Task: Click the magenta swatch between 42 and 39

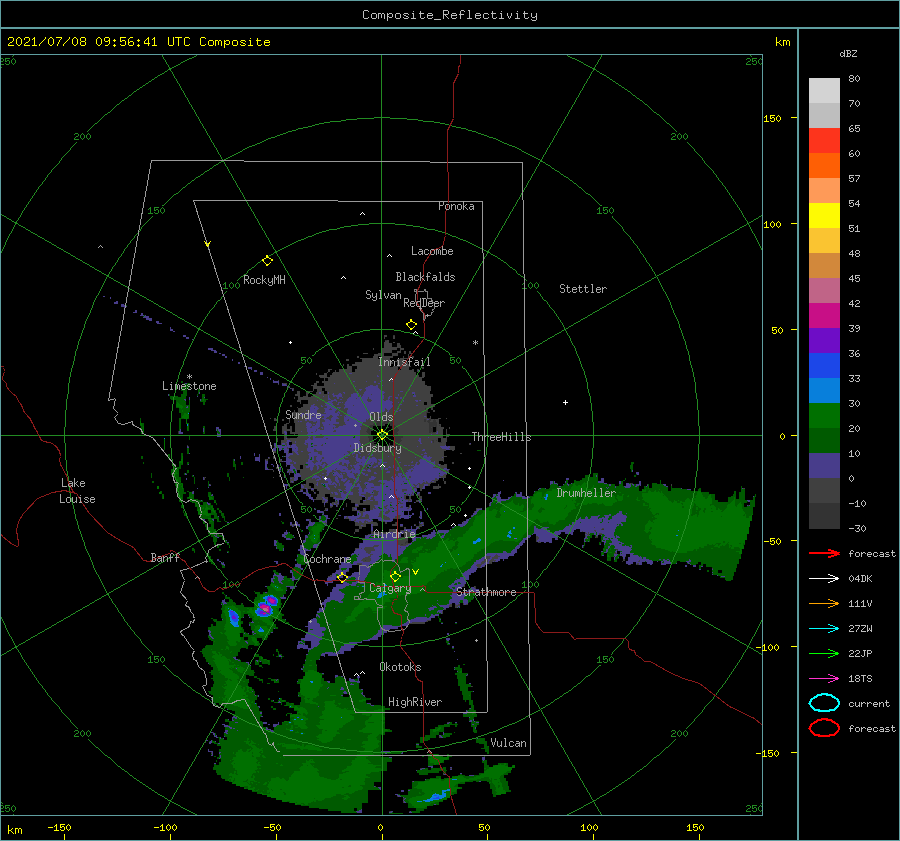Action: [x=824, y=315]
